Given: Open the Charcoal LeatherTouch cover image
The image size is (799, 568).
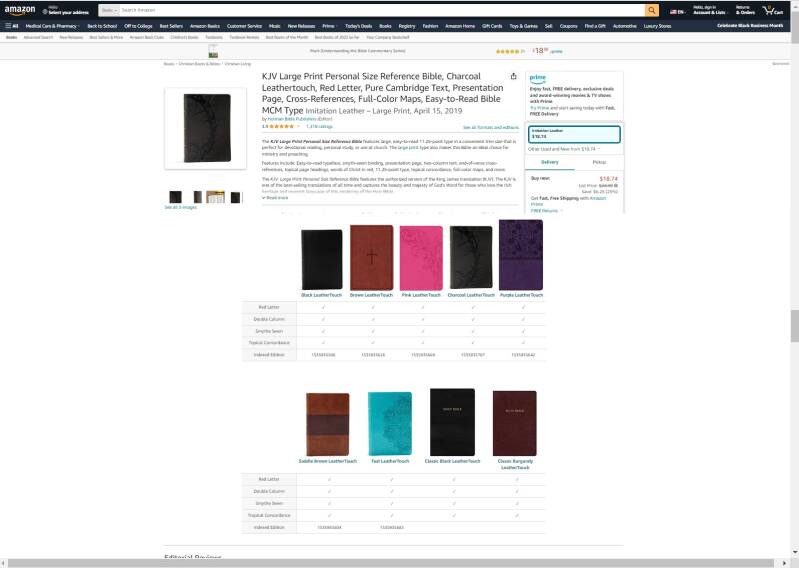Looking at the screenshot, I should click(471, 258).
